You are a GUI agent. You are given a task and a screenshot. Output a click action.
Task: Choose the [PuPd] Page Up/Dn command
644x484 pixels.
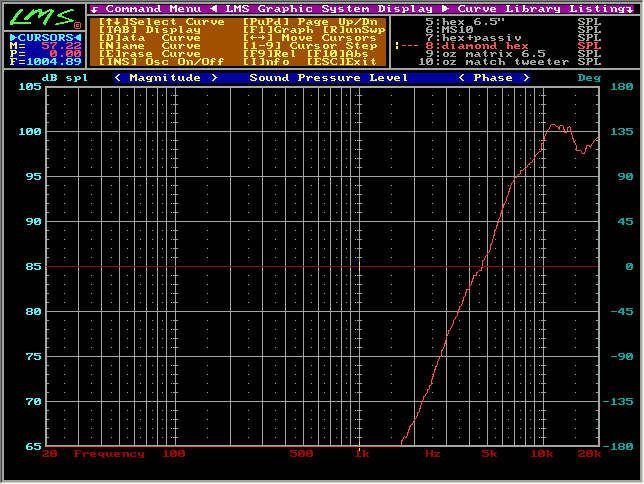pos(310,22)
